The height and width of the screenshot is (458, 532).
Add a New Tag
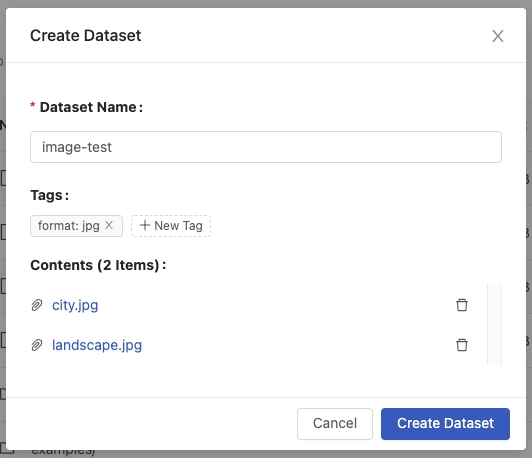pos(171,226)
